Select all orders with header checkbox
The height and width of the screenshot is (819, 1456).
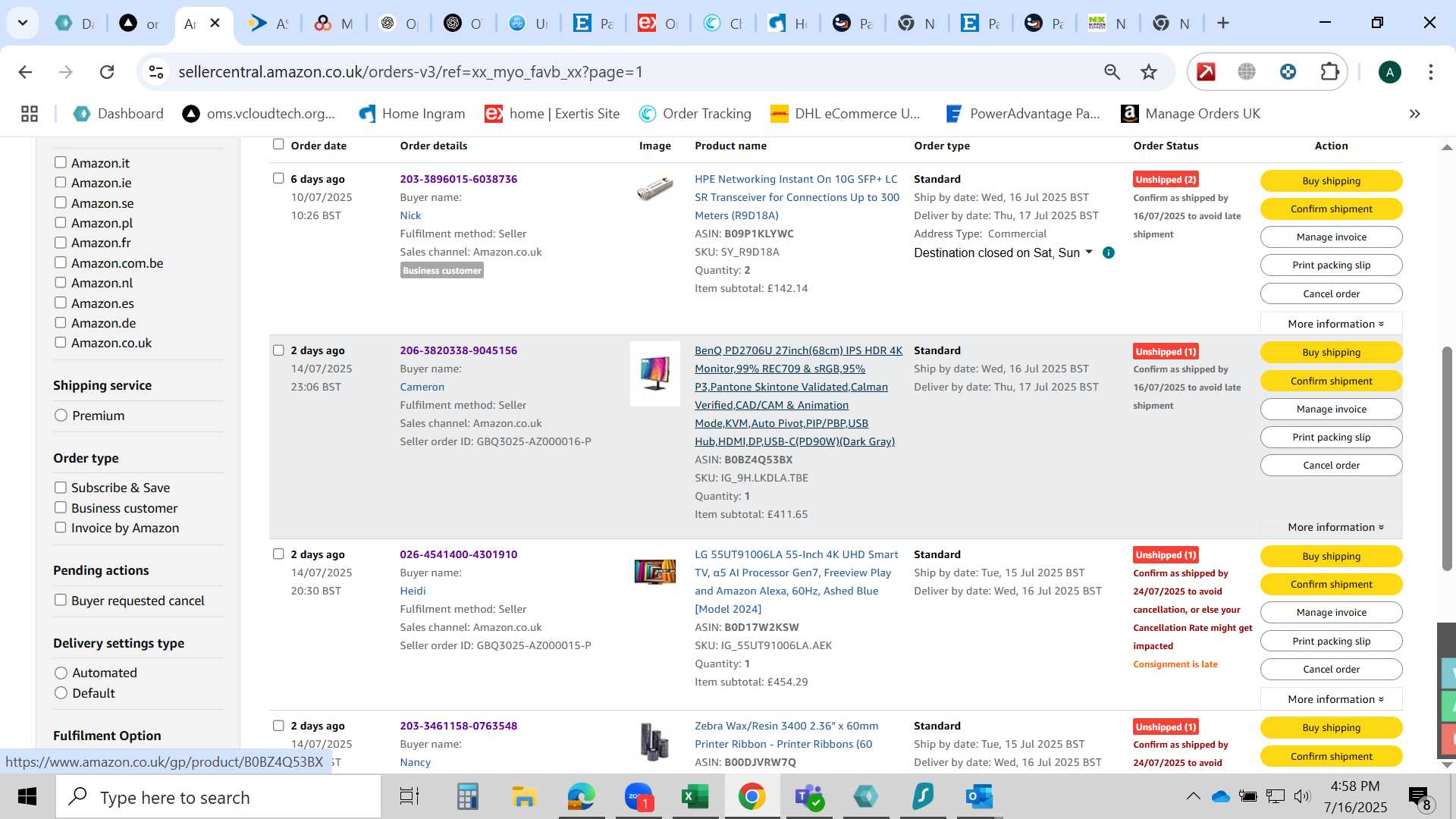tap(278, 144)
